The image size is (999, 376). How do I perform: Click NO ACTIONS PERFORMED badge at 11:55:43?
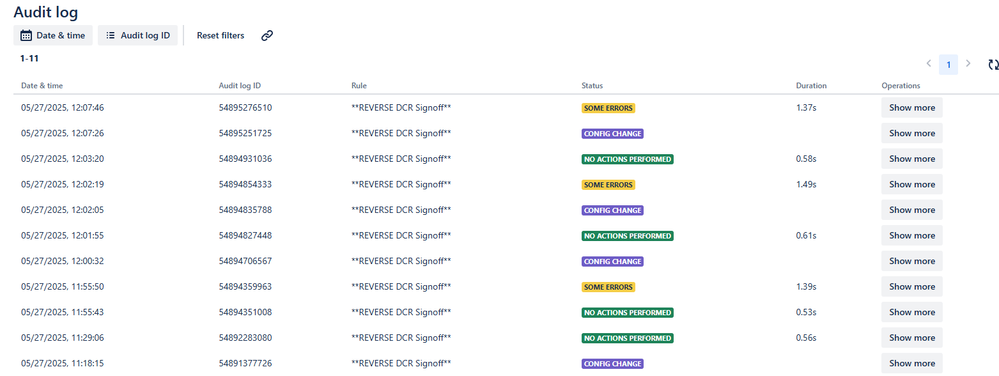628,312
